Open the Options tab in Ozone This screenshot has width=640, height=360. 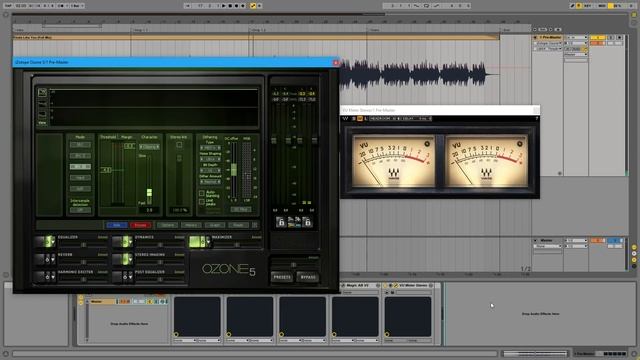(167, 225)
